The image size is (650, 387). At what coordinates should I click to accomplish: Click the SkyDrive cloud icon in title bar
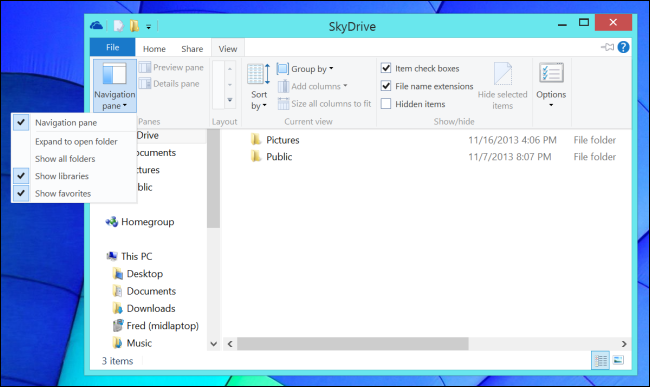[97, 26]
